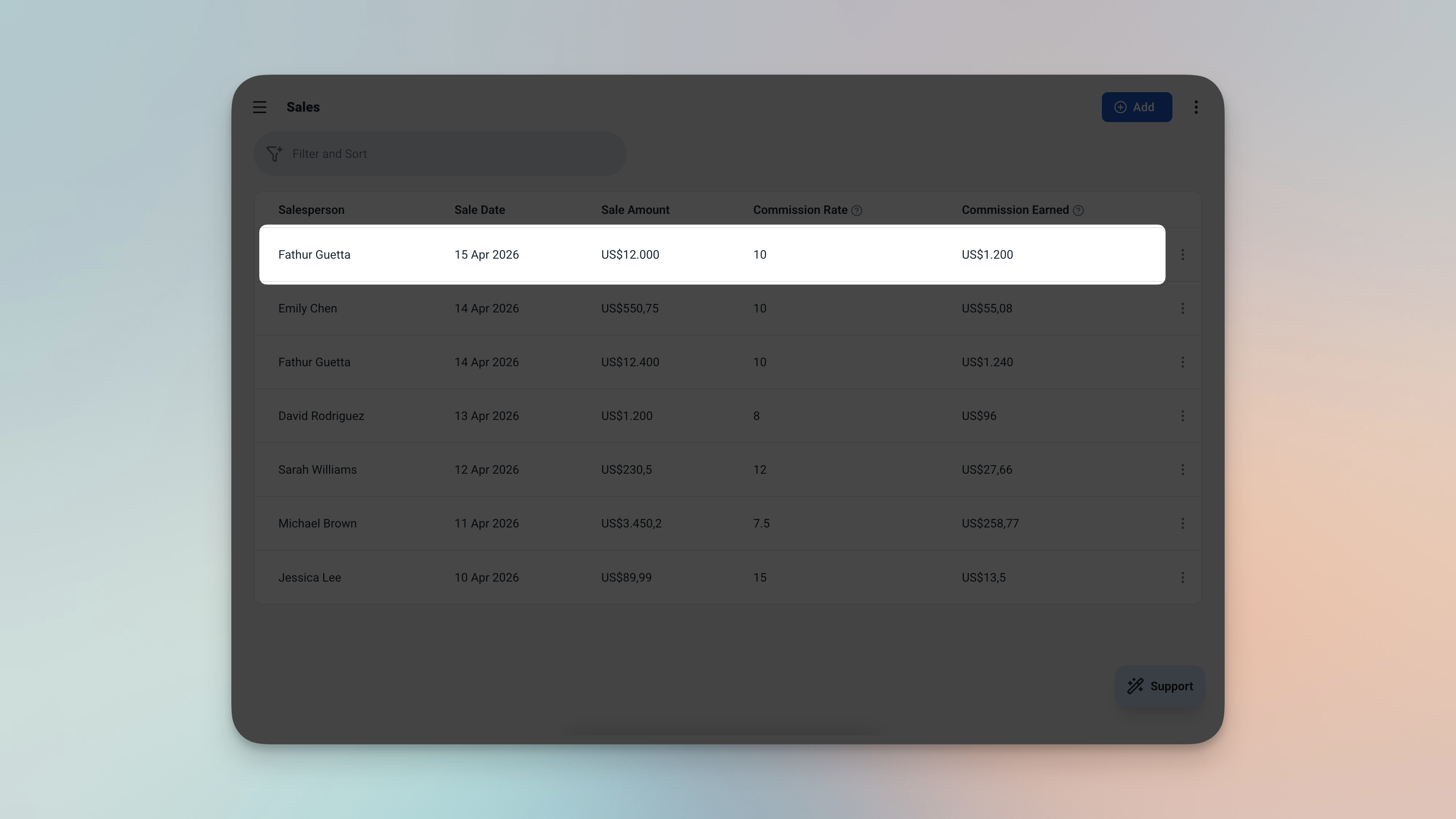Click the Add button's plus circle icon
This screenshot has width=1456, height=819.
point(1120,107)
